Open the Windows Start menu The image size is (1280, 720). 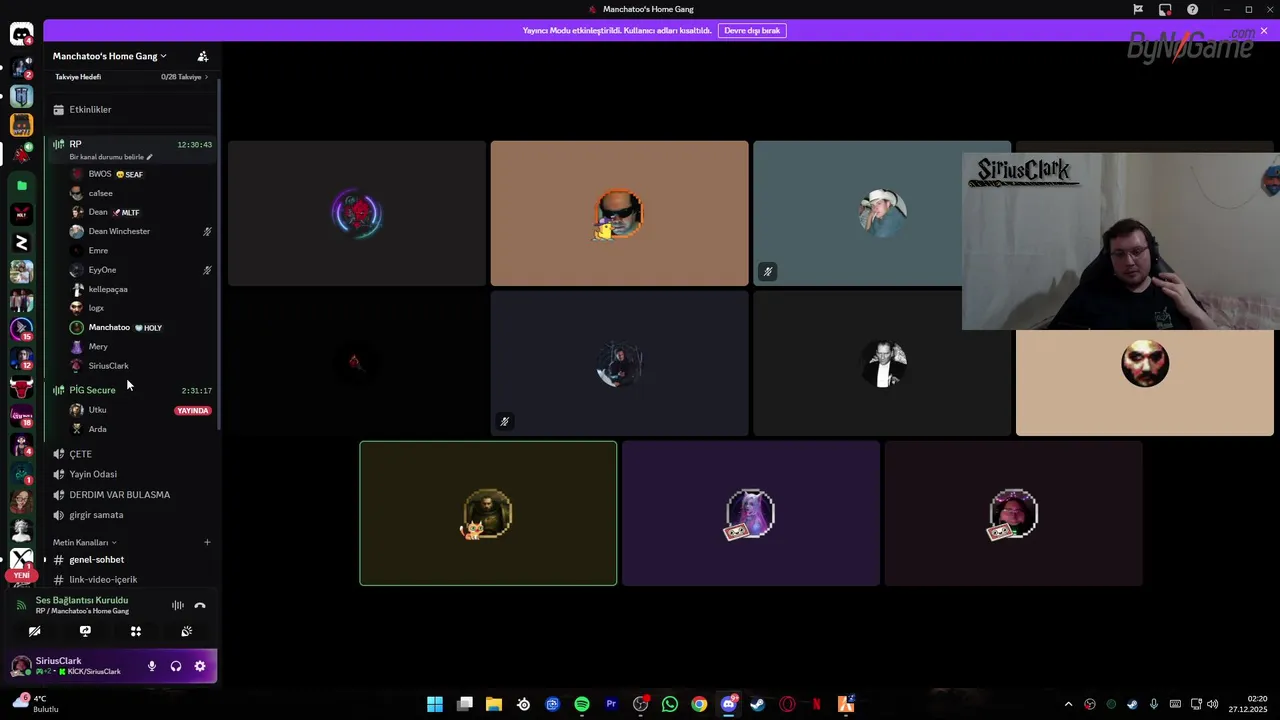(x=435, y=704)
